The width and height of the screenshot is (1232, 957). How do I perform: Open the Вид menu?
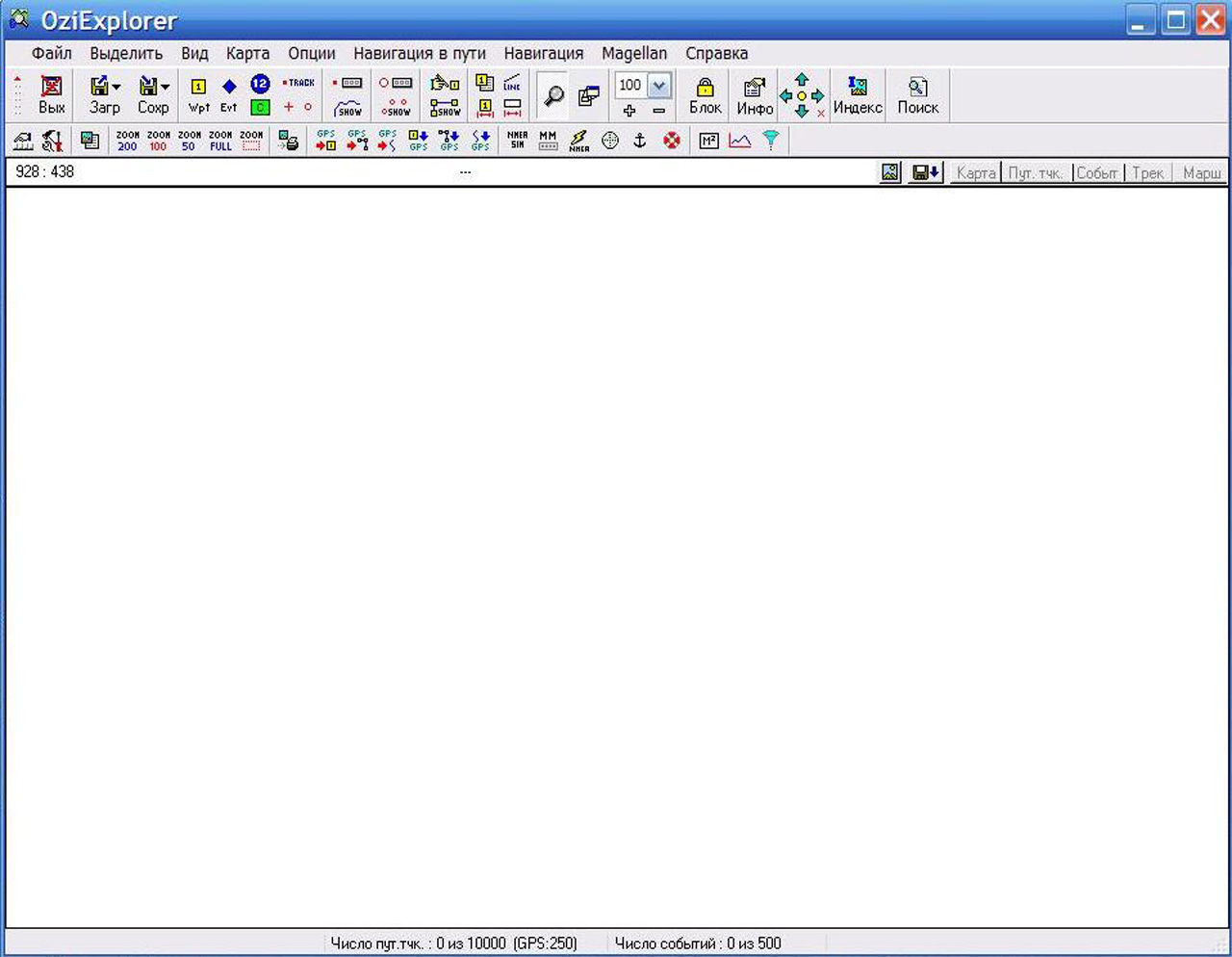pyautogui.click(x=194, y=53)
